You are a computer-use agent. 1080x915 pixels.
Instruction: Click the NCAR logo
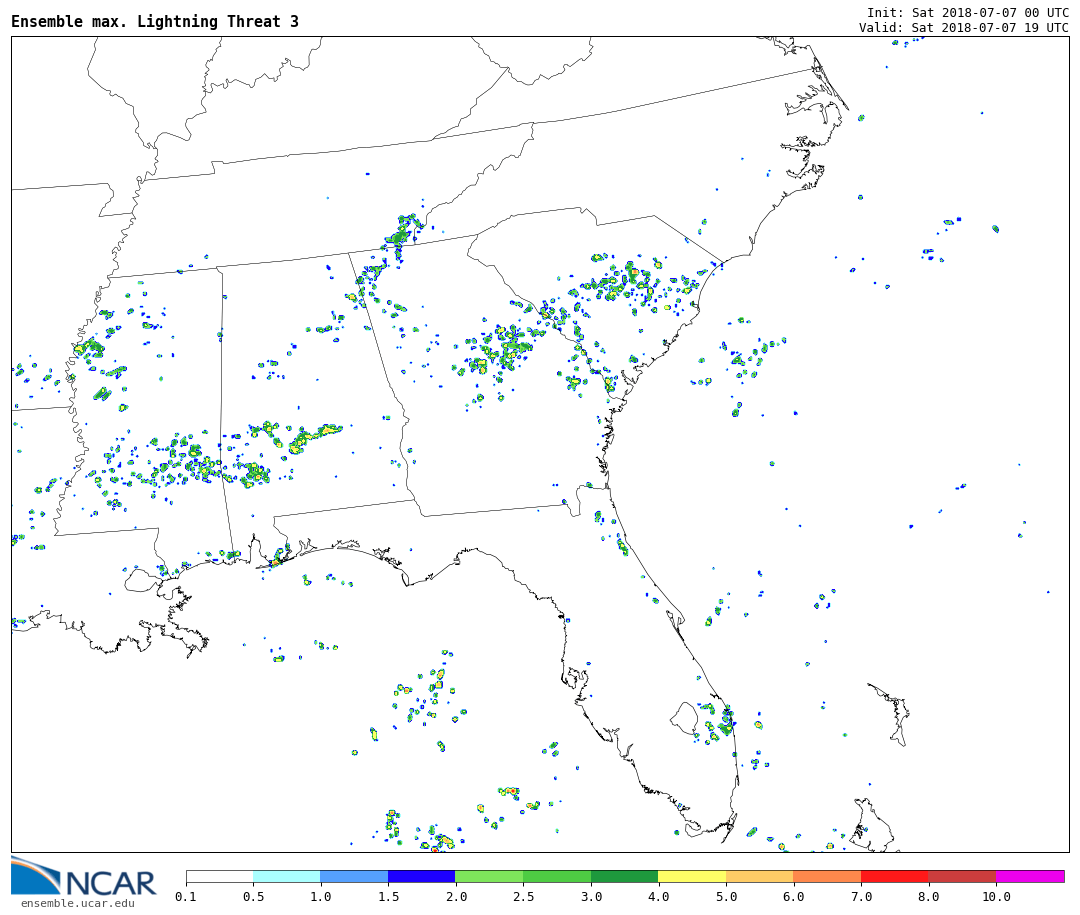(83, 877)
